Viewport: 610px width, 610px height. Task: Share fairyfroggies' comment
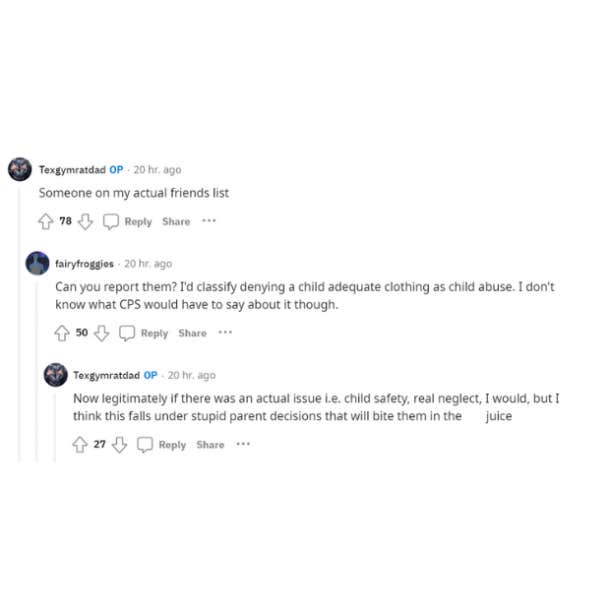pos(193,333)
